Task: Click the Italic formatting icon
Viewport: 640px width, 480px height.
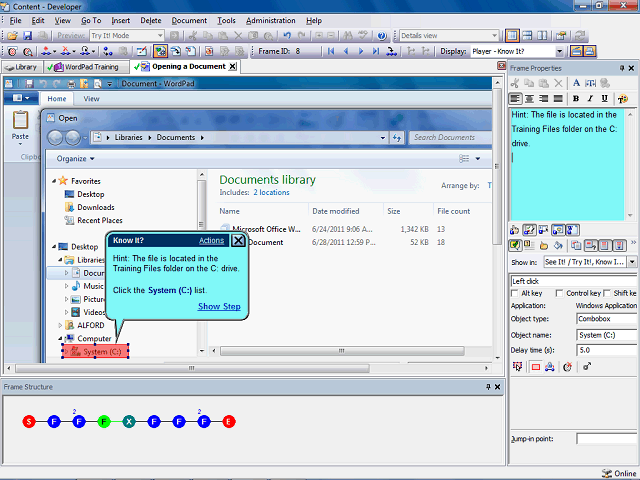Action: pos(590,99)
